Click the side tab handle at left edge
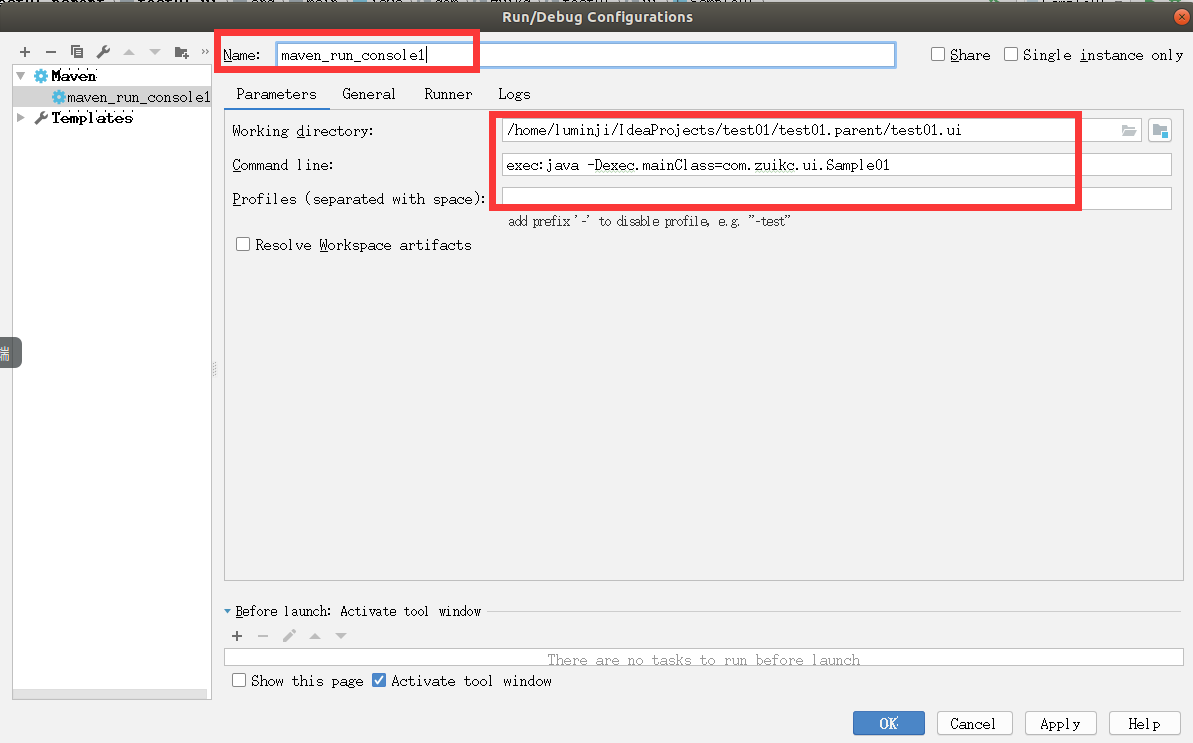The width and height of the screenshot is (1193, 743). click(9, 352)
